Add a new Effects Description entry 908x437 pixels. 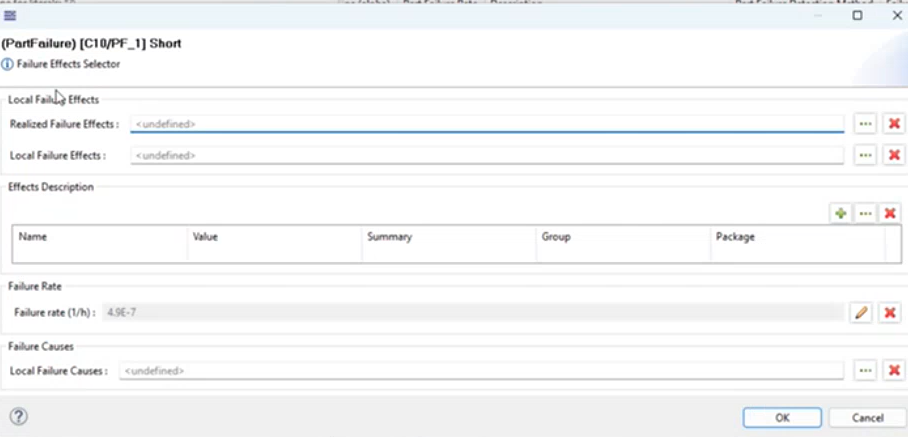[841, 214]
